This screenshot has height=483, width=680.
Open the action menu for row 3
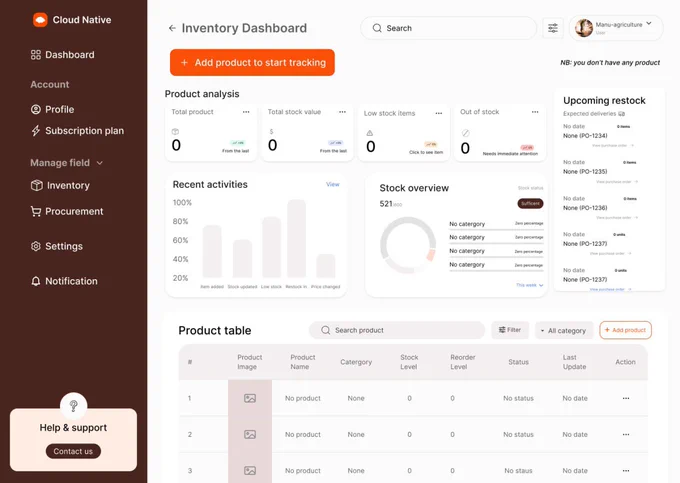tap(626, 470)
